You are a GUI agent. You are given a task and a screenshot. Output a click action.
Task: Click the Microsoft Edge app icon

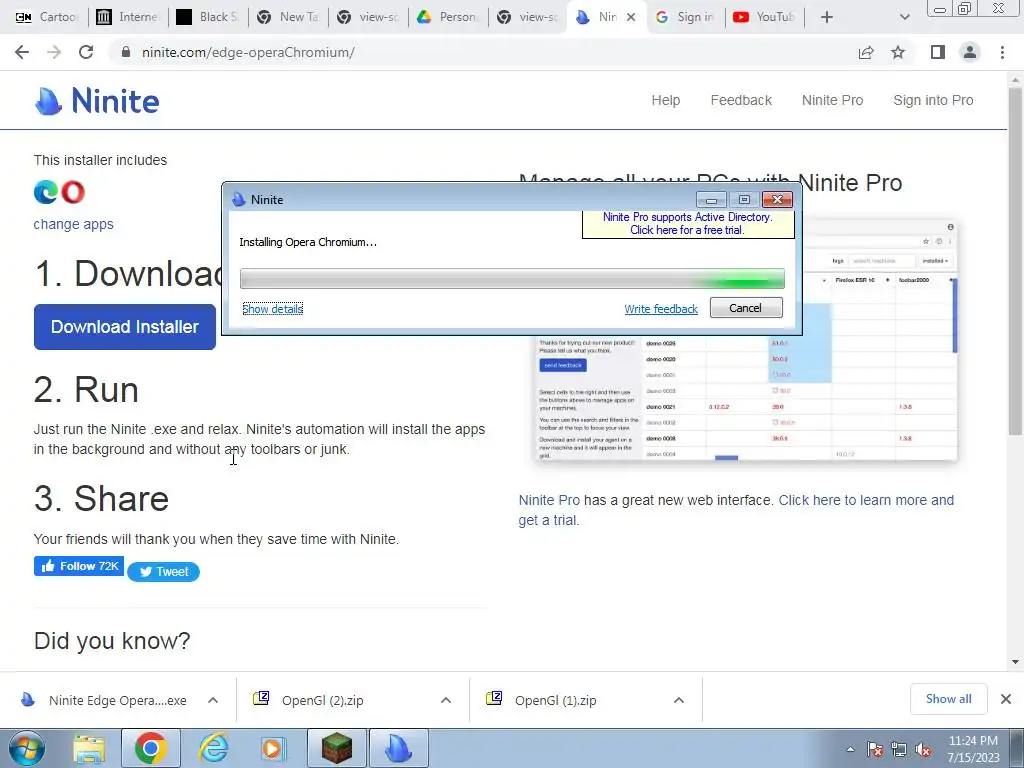point(46,192)
